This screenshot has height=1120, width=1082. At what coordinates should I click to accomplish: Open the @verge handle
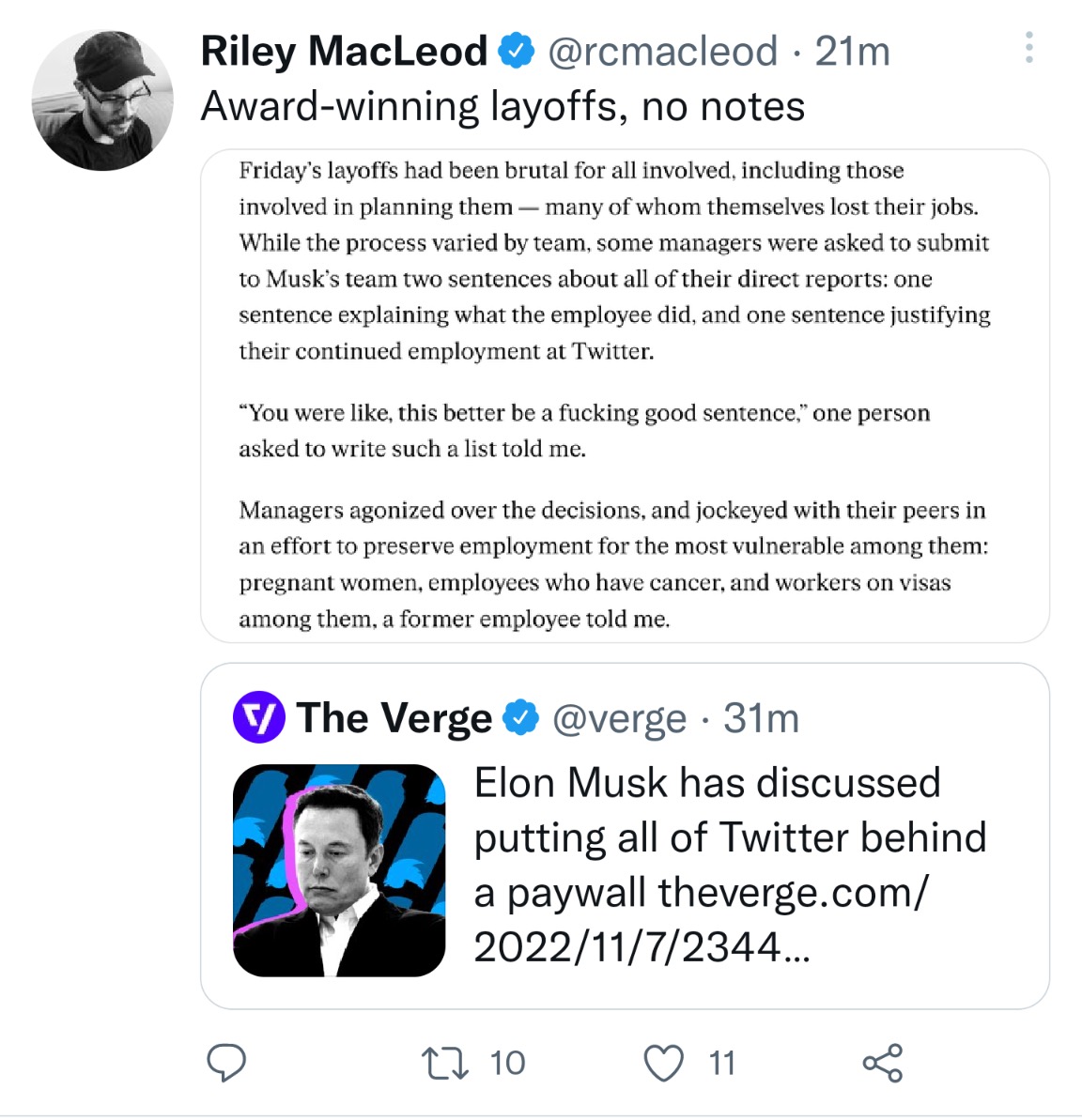coord(619,719)
